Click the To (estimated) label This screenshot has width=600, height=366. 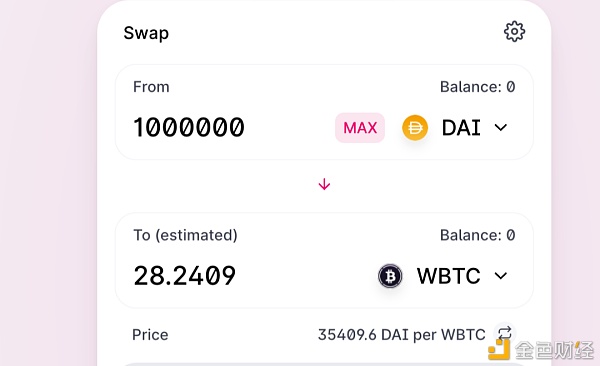click(x=185, y=235)
